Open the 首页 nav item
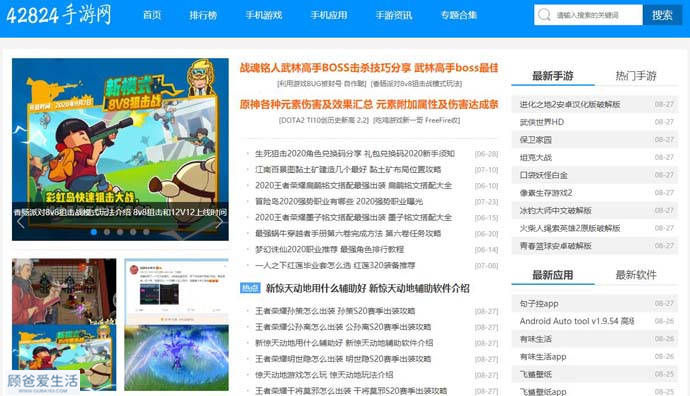This screenshot has width=690, height=396. tap(152, 15)
